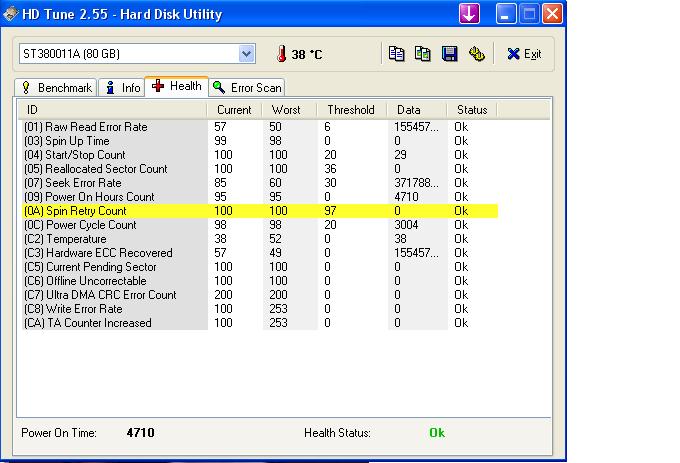Click the Threshold column header
The height and width of the screenshot is (463, 680).
click(351, 110)
